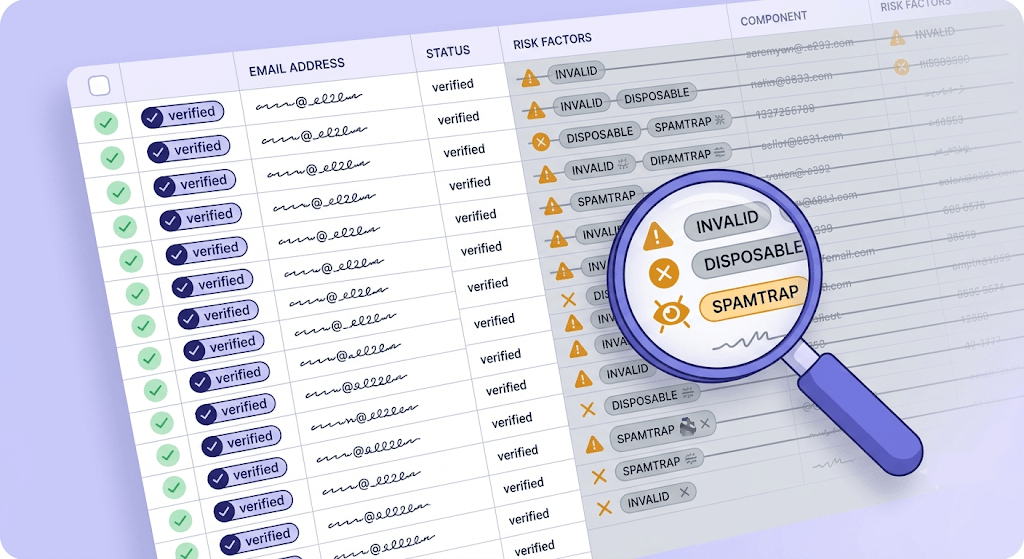Click the topmost lone INVALID tag

coord(576,73)
